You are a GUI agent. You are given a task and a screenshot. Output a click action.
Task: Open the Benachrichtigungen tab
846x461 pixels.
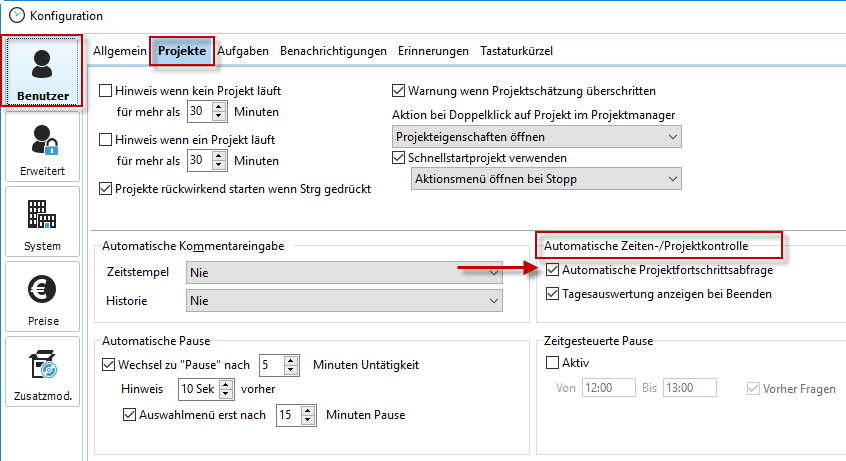(x=333, y=50)
